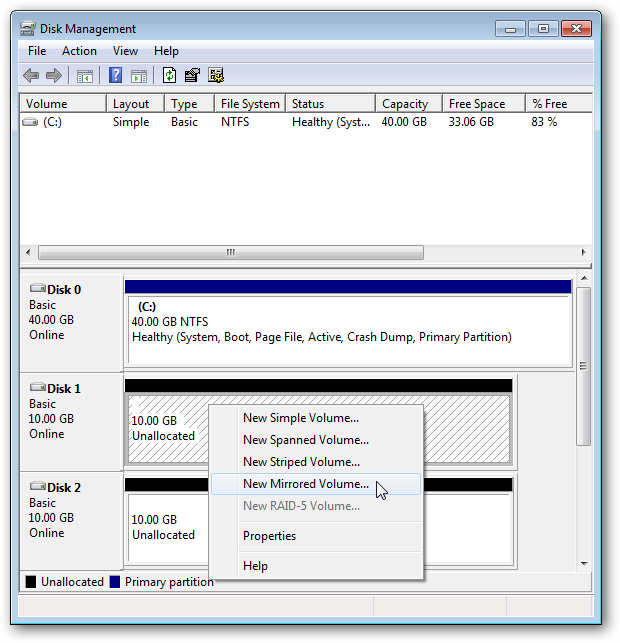Click the 'NTFS' file system cell
Screen dimensions: 620x643
[x=235, y=122]
